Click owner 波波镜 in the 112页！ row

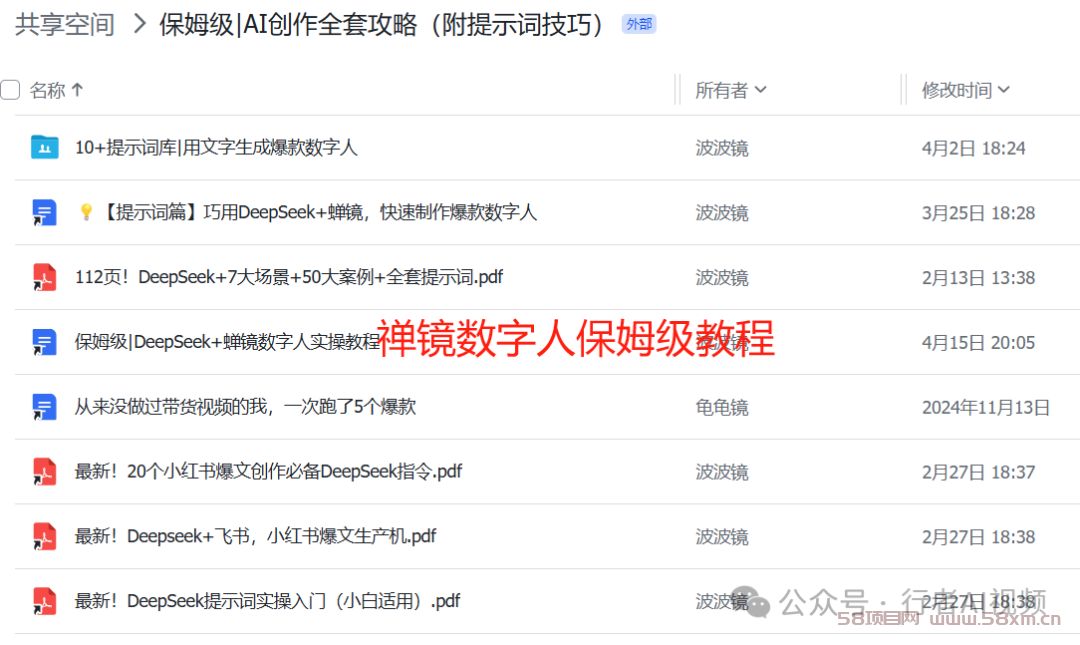click(722, 278)
